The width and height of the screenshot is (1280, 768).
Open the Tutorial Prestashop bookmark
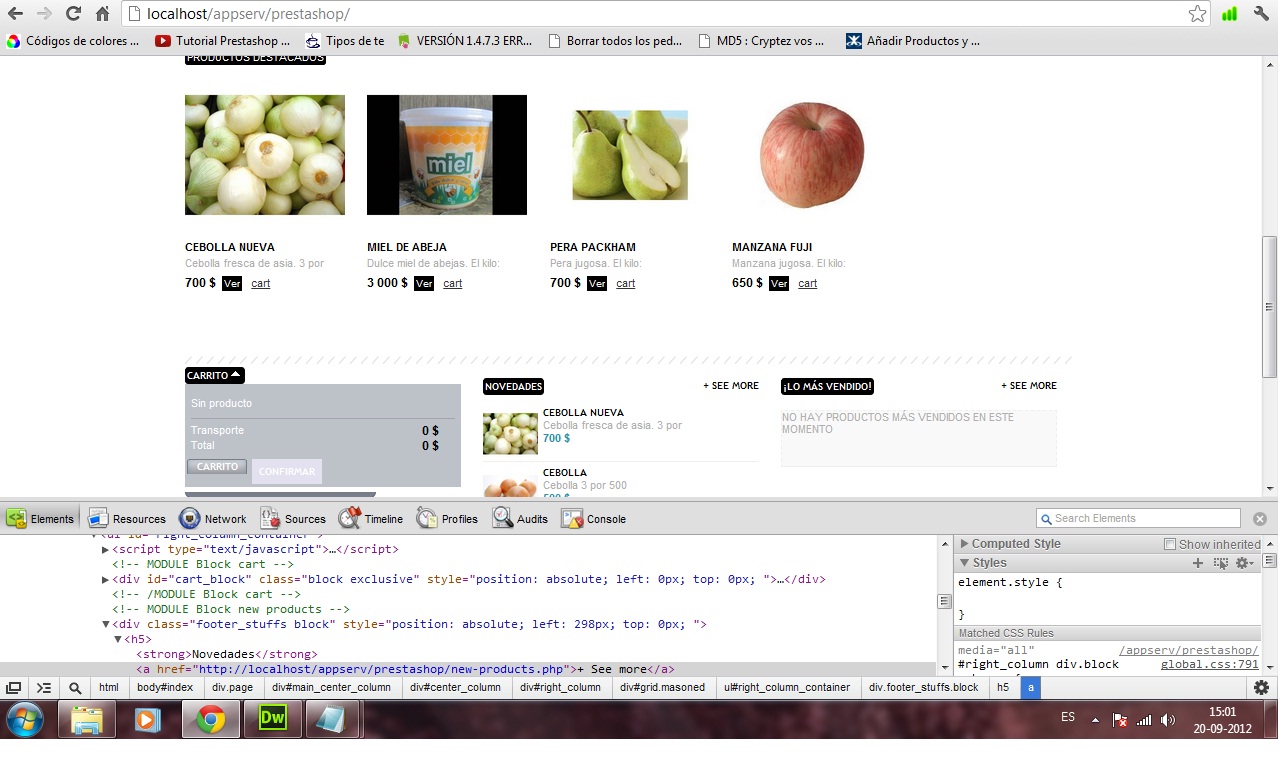(223, 41)
